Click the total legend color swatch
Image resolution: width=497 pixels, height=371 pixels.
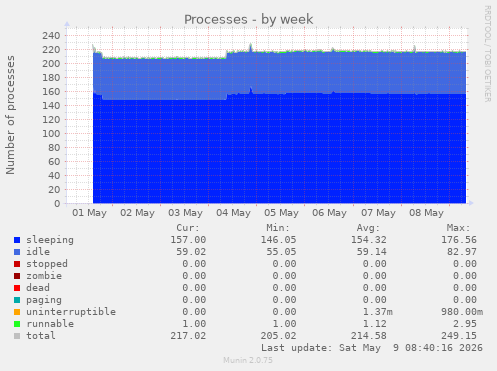[x=17, y=336]
